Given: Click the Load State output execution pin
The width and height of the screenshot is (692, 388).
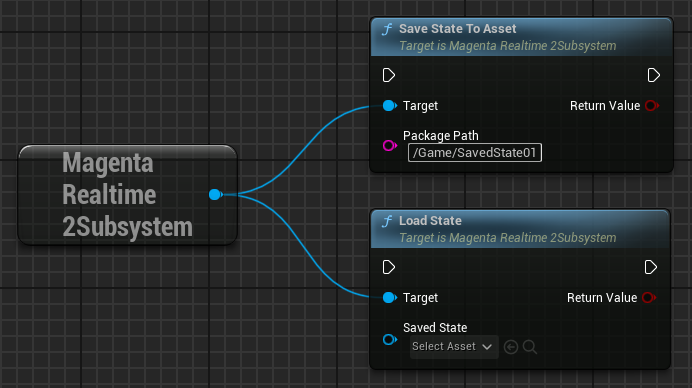Looking at the screenshot, I should pos(651,267).
